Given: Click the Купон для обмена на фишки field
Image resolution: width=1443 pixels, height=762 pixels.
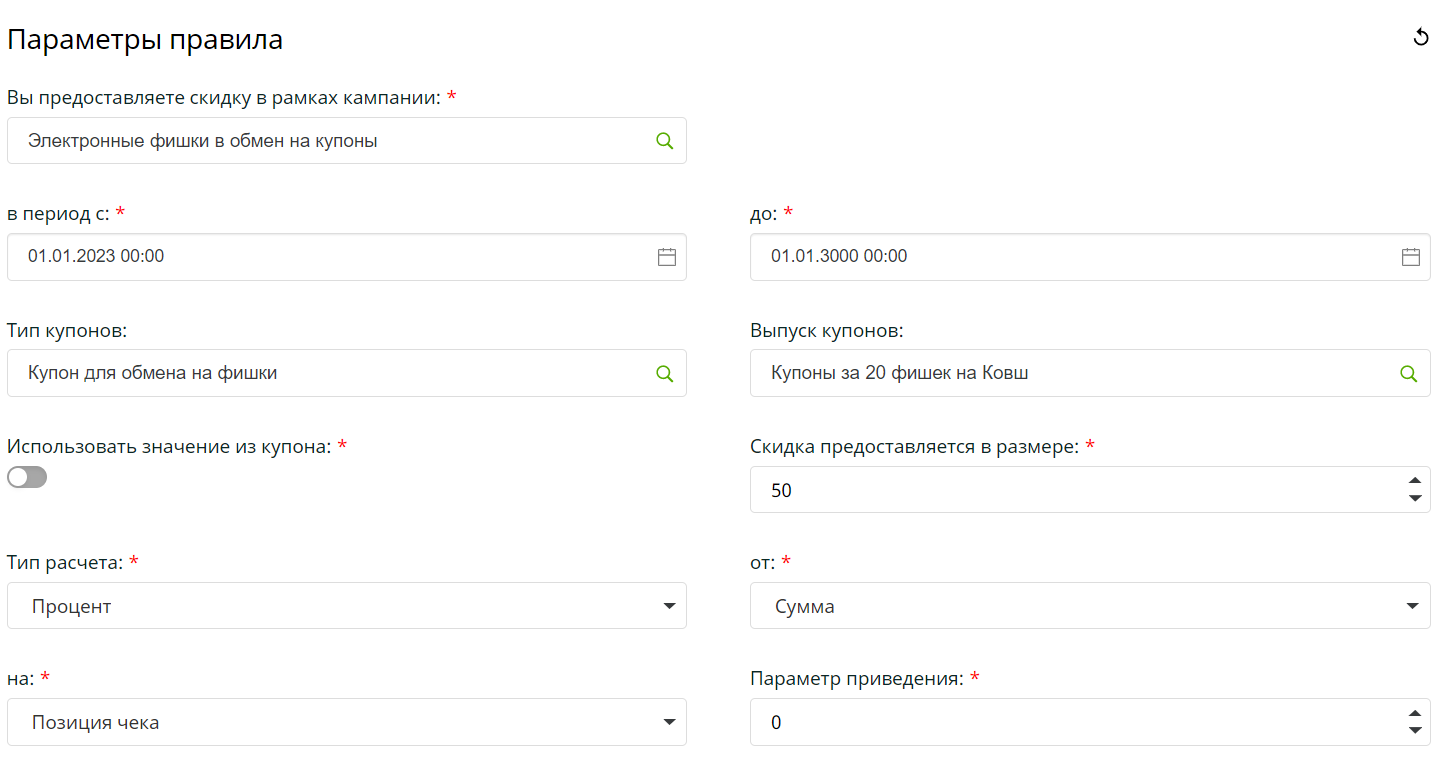Looking at the screenshot, I should coord(330,373).
